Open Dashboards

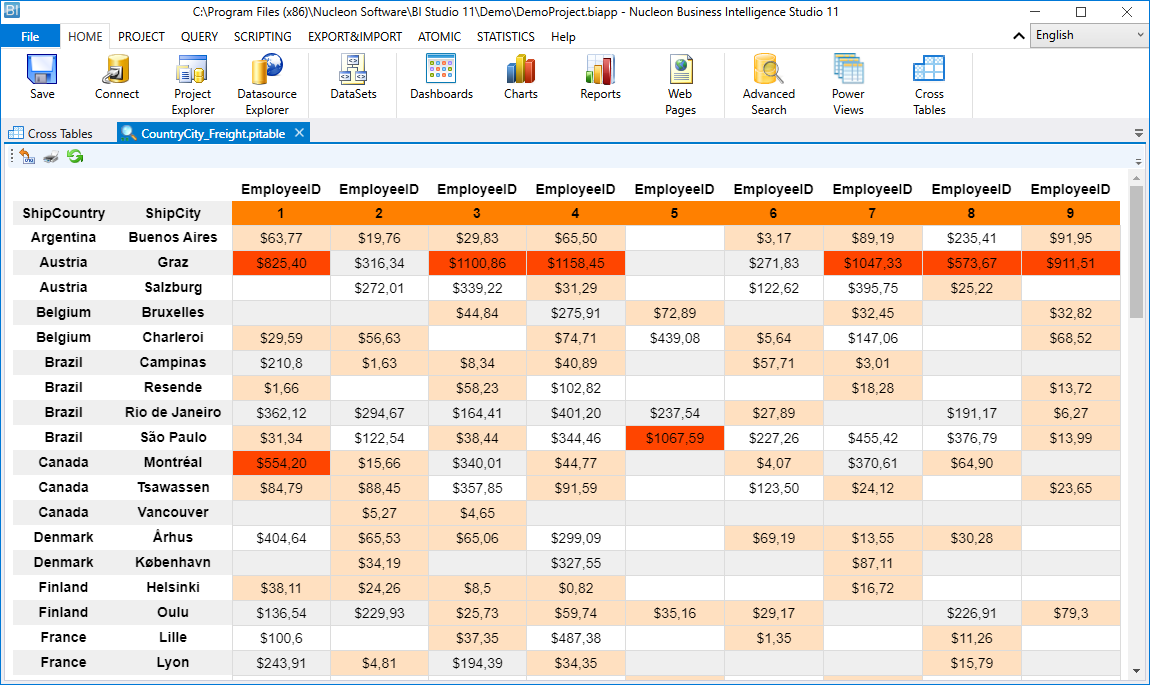(442, 77)
